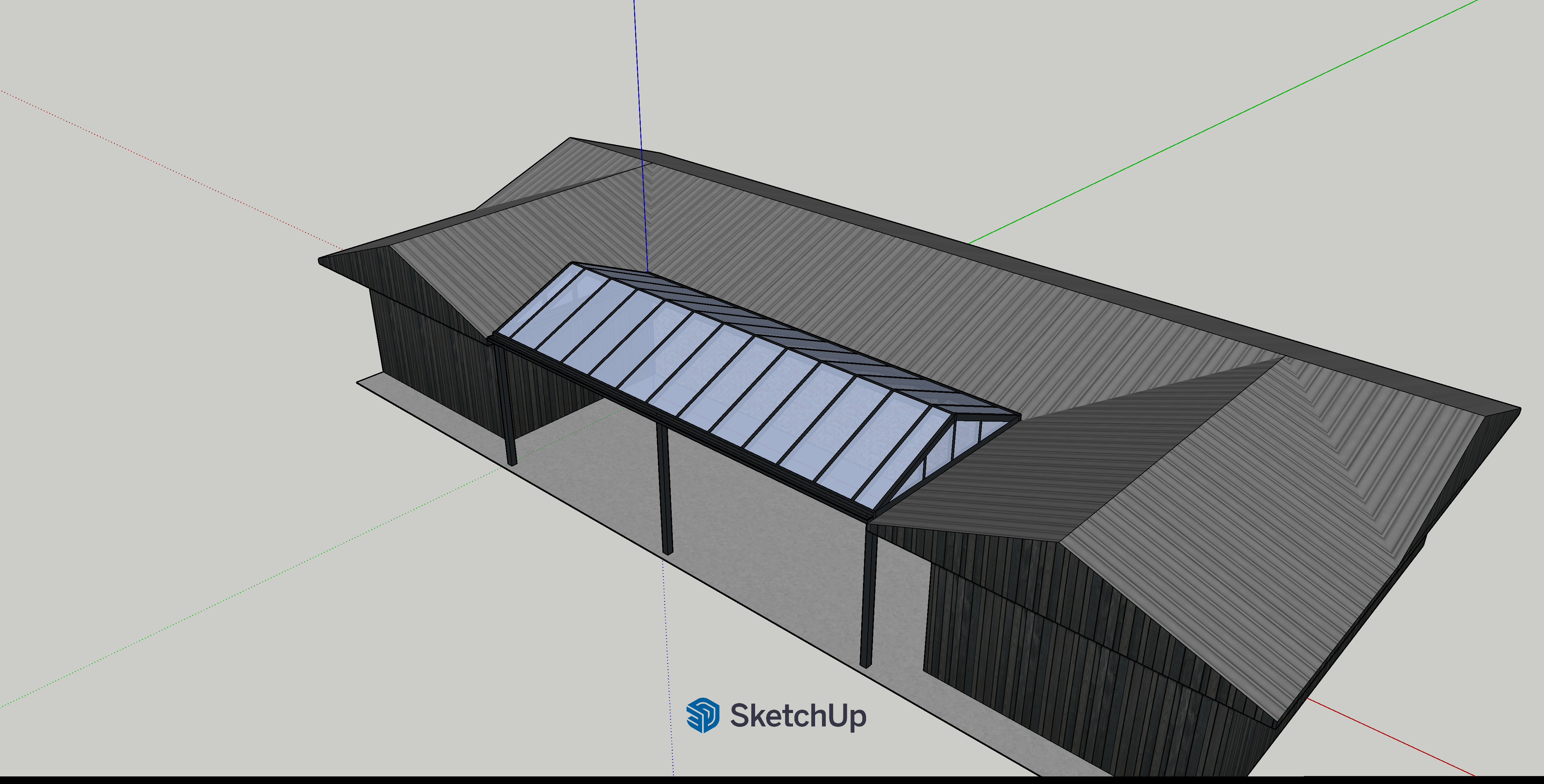Viewport: 1544px width, 784px height.
Task: Click the SketchUp watermark text
Action: click(x=798, y=716)
